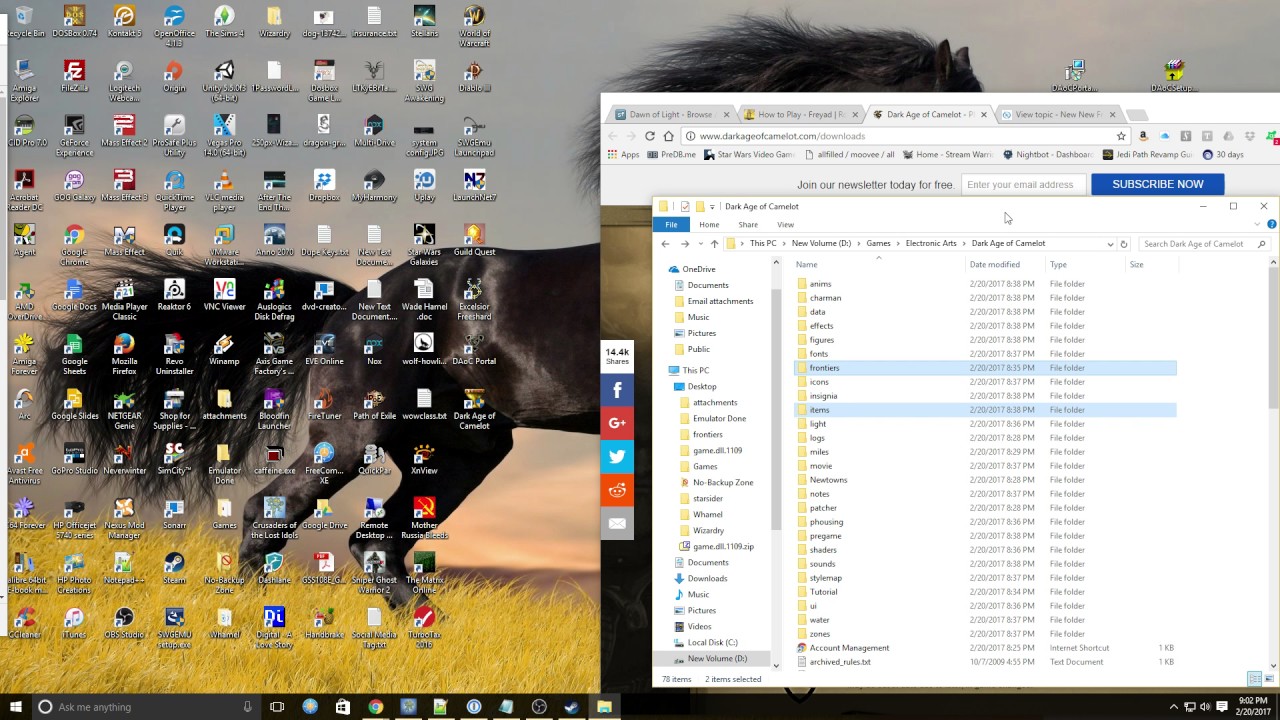Open the DOSBox 0.74 desktop shortcut
This screenshot has height=720, width=1280.
coord(74,21)
